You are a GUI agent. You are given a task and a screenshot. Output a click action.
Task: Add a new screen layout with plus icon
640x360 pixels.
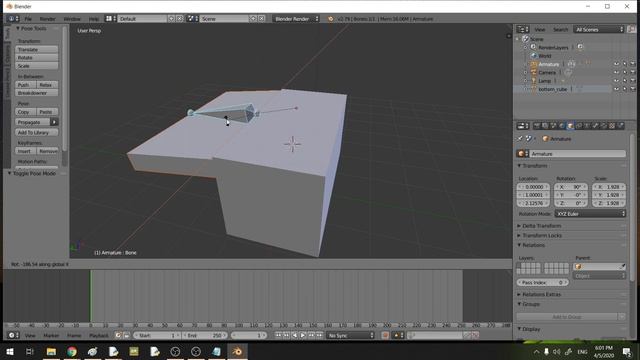[x=171, y=19]
